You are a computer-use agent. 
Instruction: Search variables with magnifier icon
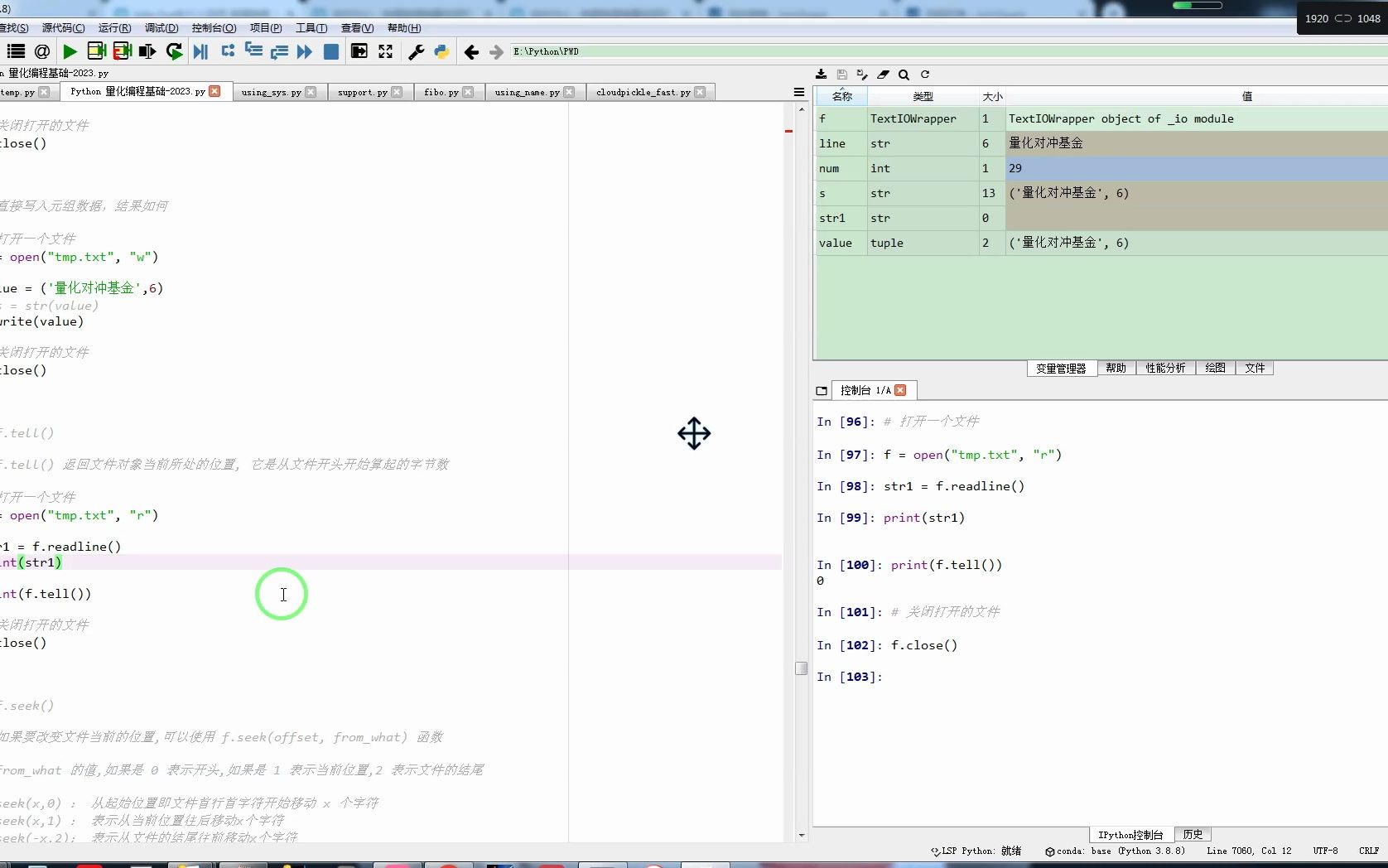(904, 74)
